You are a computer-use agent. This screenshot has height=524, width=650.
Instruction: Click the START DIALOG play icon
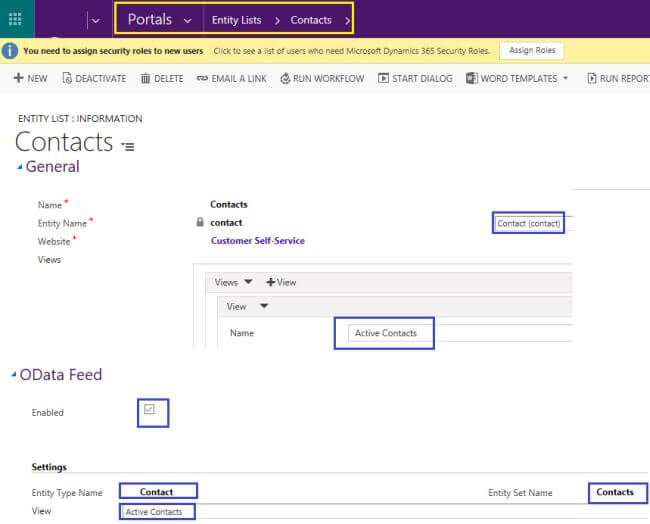pyautogui.click(x=383, y=78)
